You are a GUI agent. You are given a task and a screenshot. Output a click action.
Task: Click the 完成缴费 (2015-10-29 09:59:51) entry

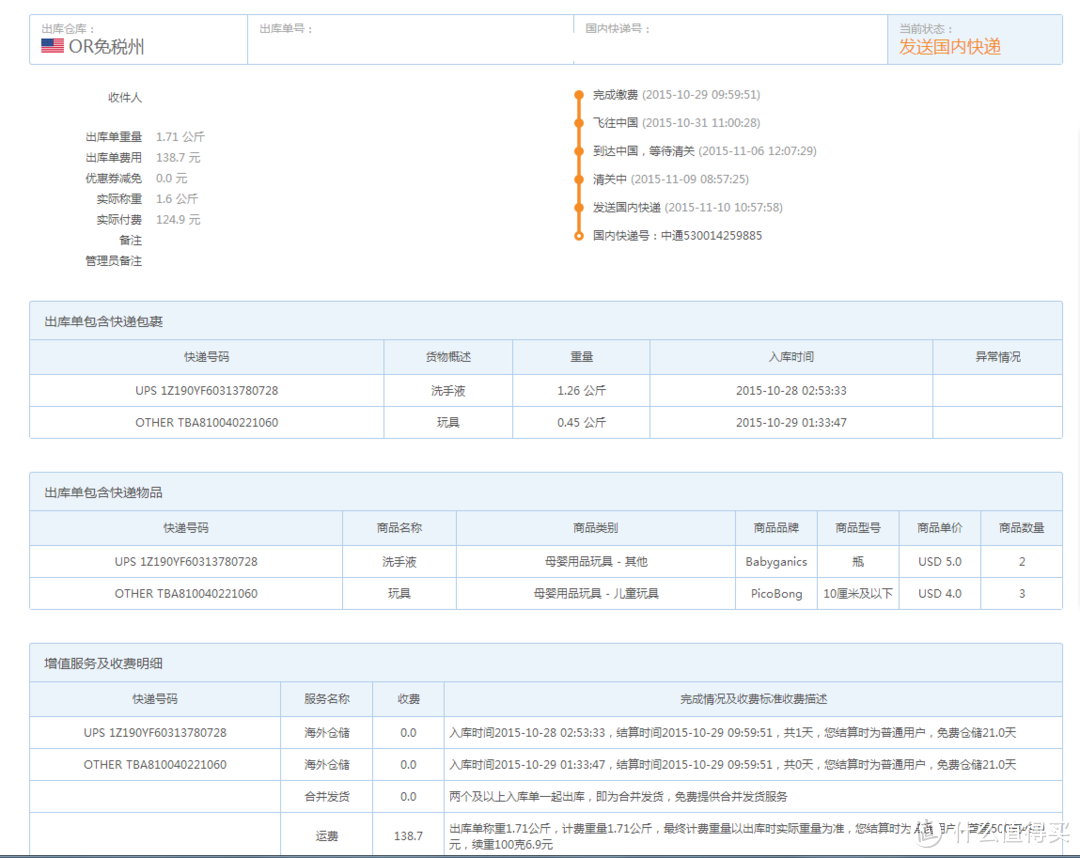[x=676, y=94]
